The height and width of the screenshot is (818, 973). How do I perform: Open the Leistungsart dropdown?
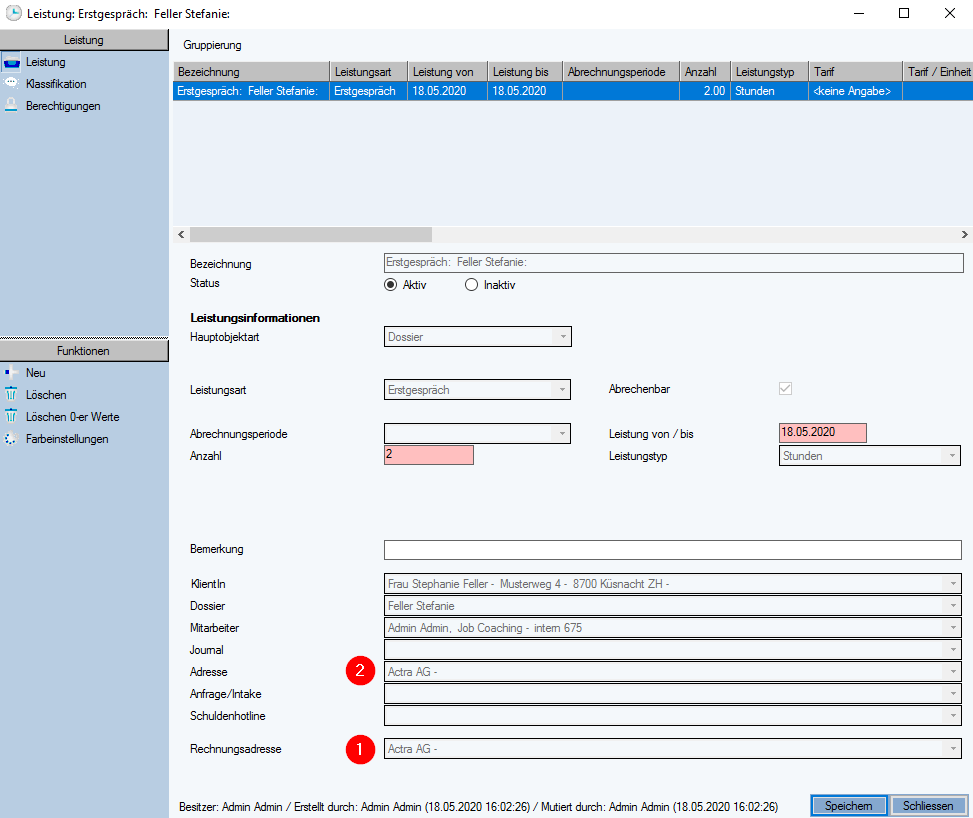click(562, 390)
